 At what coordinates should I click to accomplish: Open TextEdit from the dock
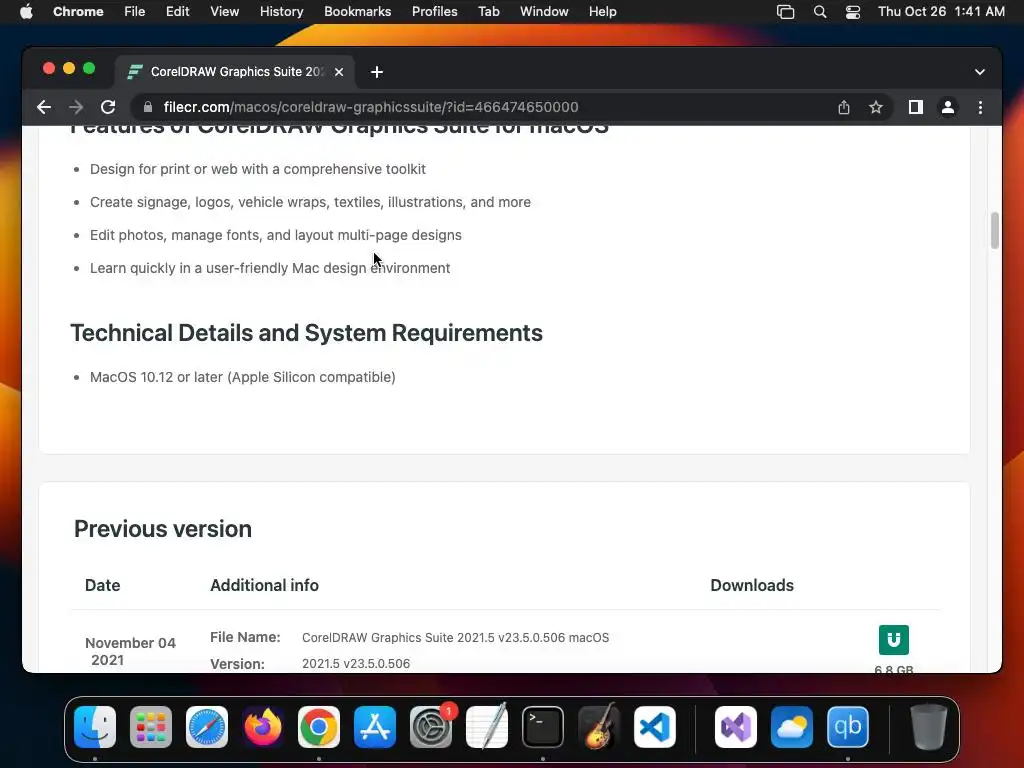coord(487,727)
